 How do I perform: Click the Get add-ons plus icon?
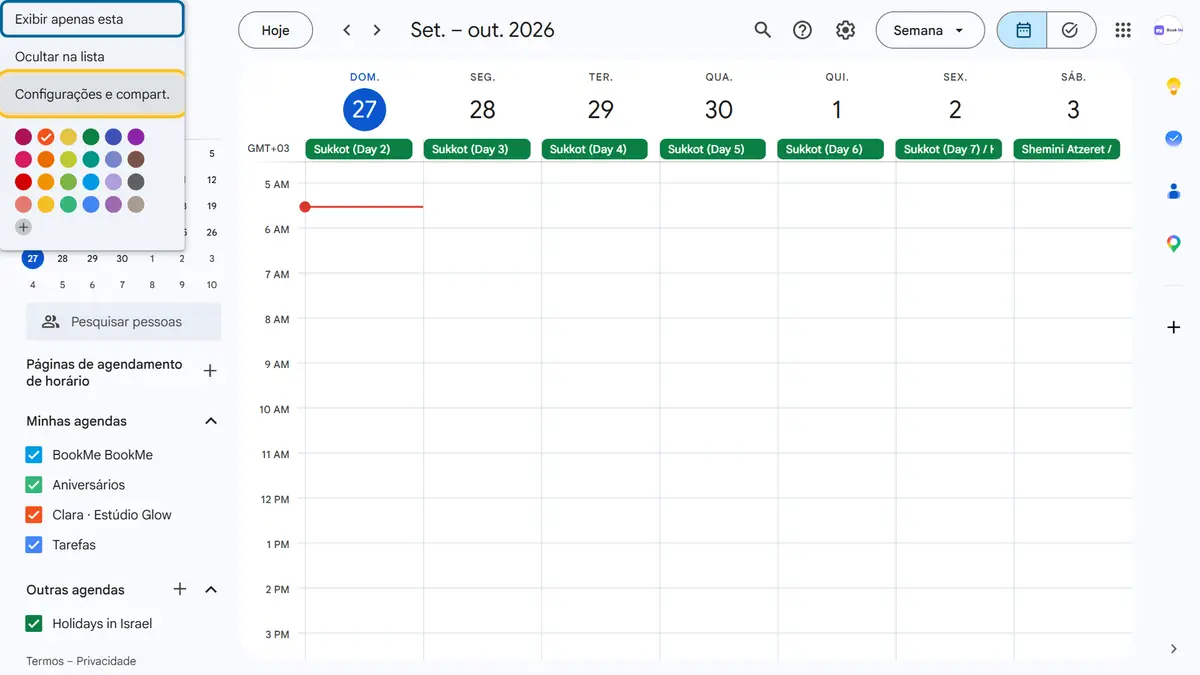point(1174,327)
